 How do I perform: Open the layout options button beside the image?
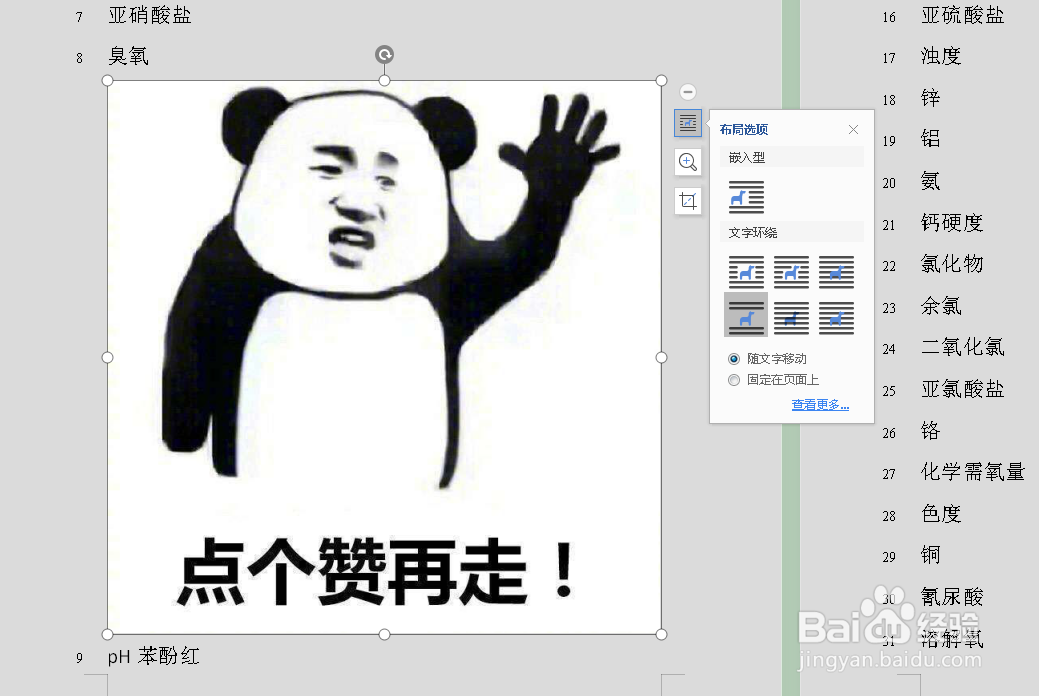[688, 123]
